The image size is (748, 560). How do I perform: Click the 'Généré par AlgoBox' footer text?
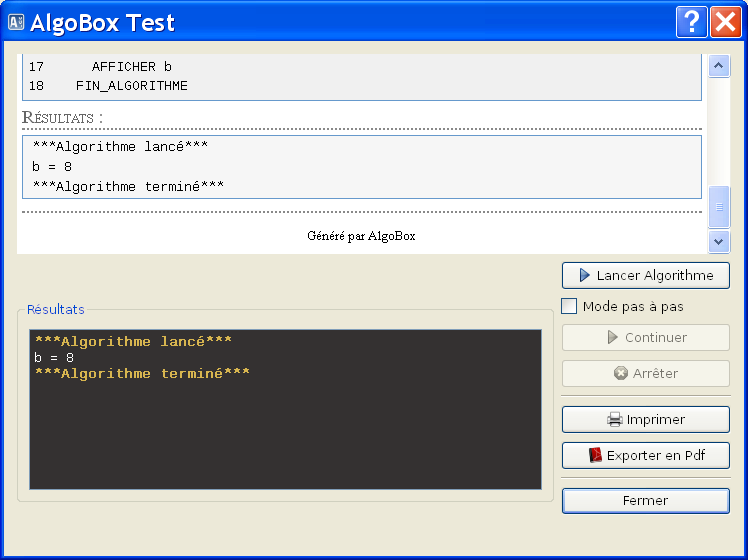point(361,236)
